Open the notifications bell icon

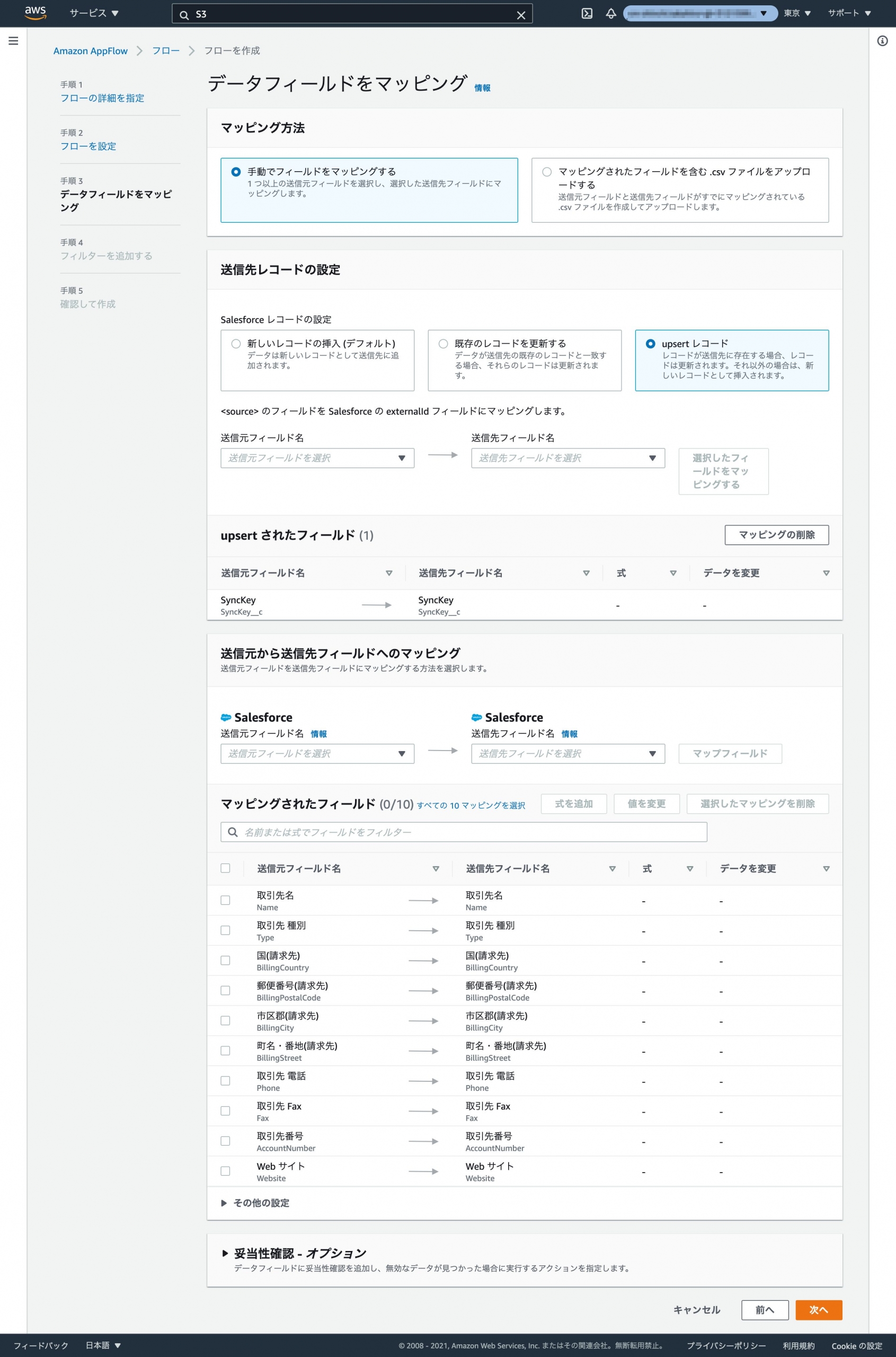pyautogui.click(x=611, y=14)
